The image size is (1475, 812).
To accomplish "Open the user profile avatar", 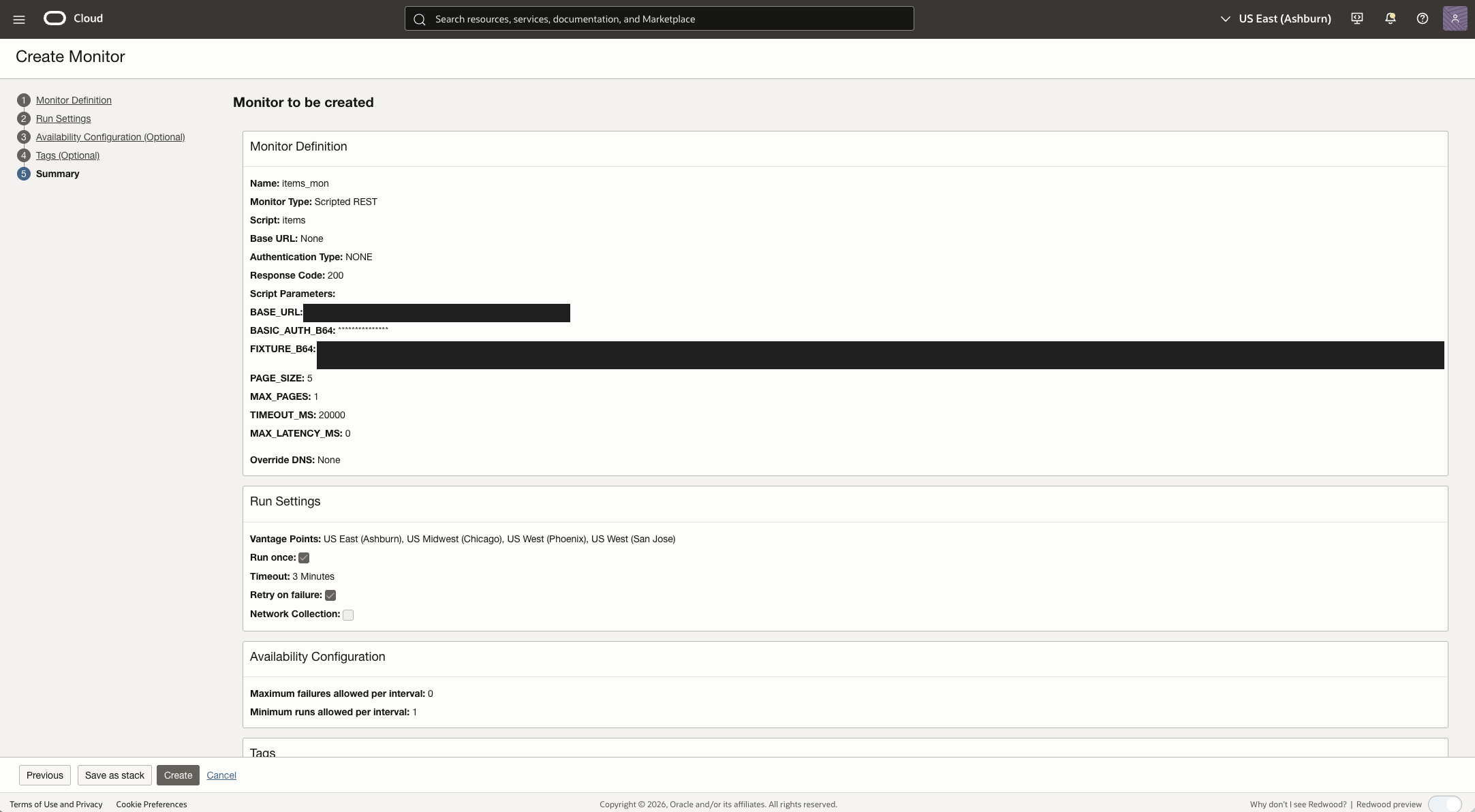I will pyautogui.click(x=1455, y=18).
